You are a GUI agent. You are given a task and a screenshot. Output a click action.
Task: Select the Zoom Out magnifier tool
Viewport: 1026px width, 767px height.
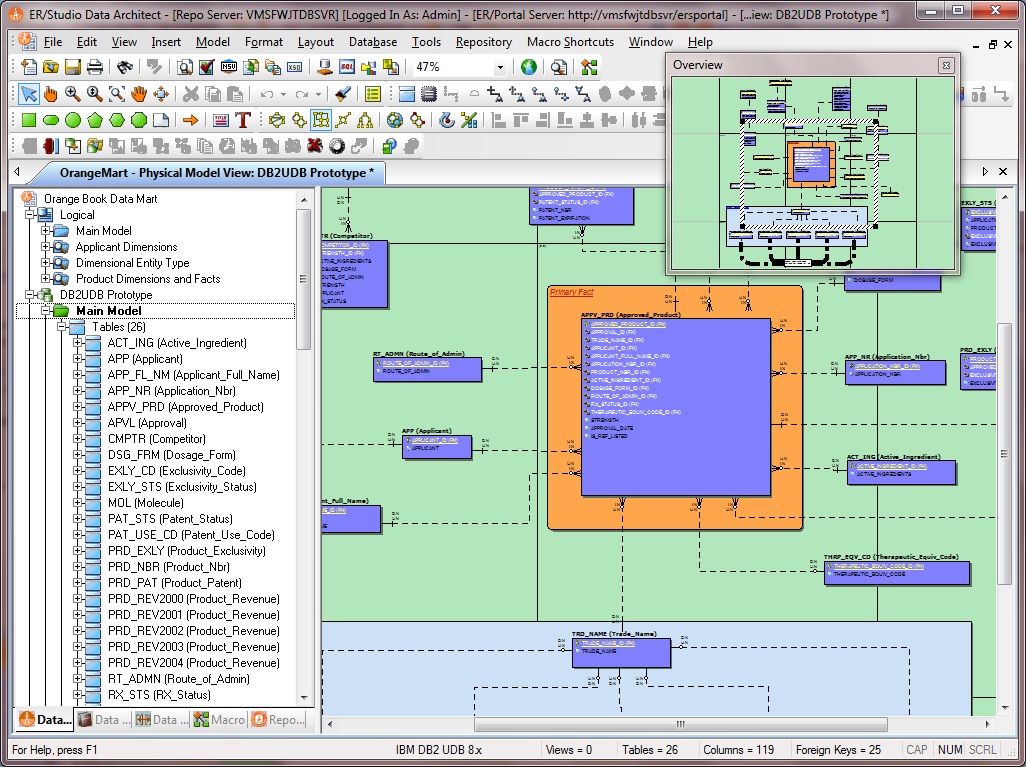click(95, 94)
